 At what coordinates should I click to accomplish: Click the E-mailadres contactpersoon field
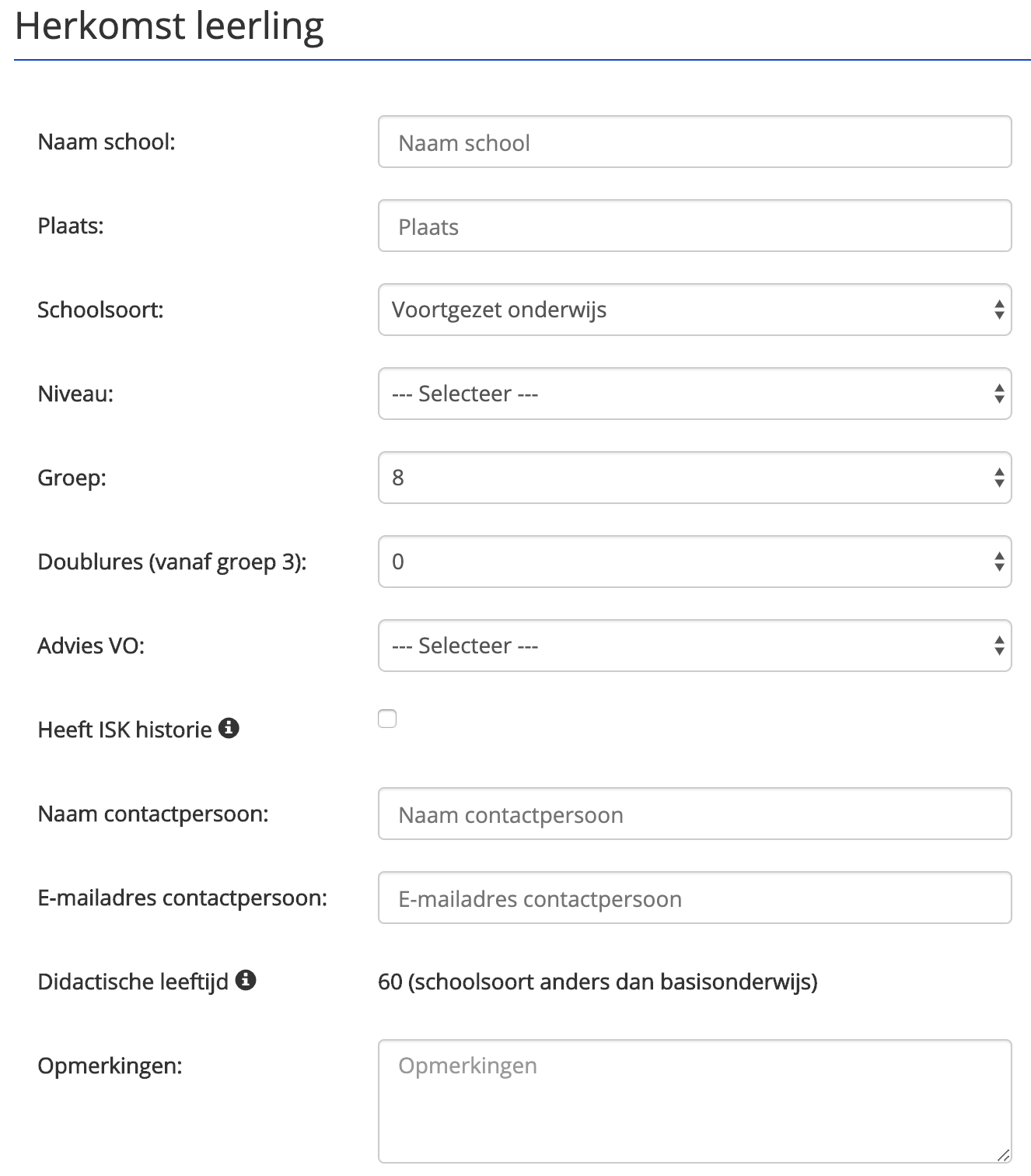pos(694,898)
